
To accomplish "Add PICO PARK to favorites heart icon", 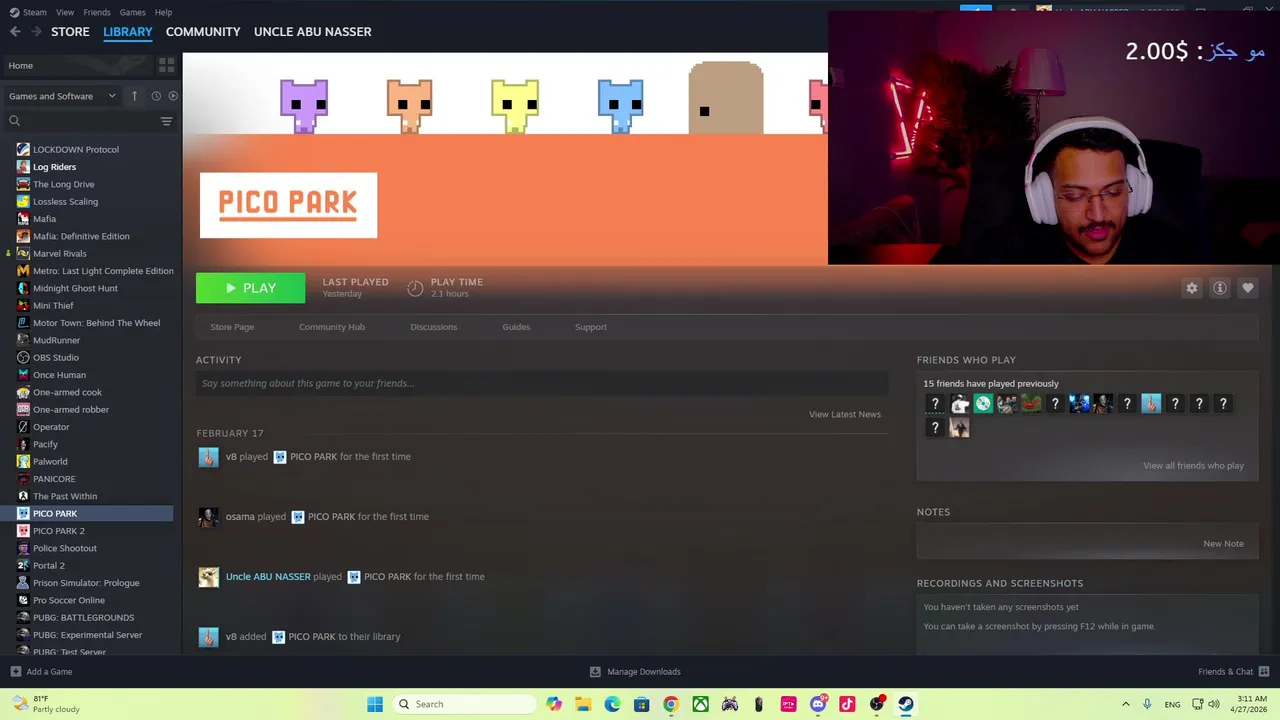I will coord(1248,288).
